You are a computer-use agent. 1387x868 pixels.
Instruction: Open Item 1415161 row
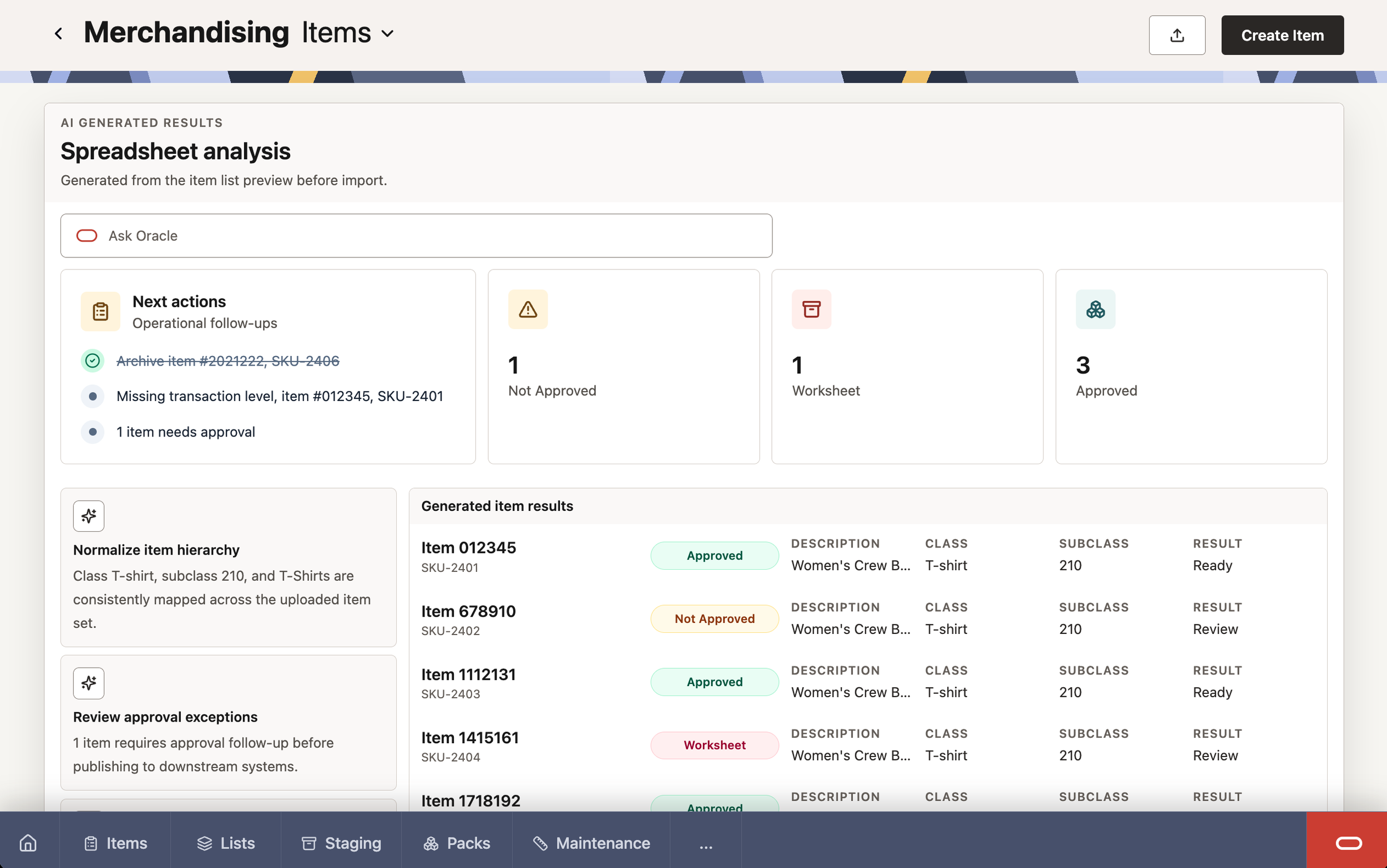point(868,745)
